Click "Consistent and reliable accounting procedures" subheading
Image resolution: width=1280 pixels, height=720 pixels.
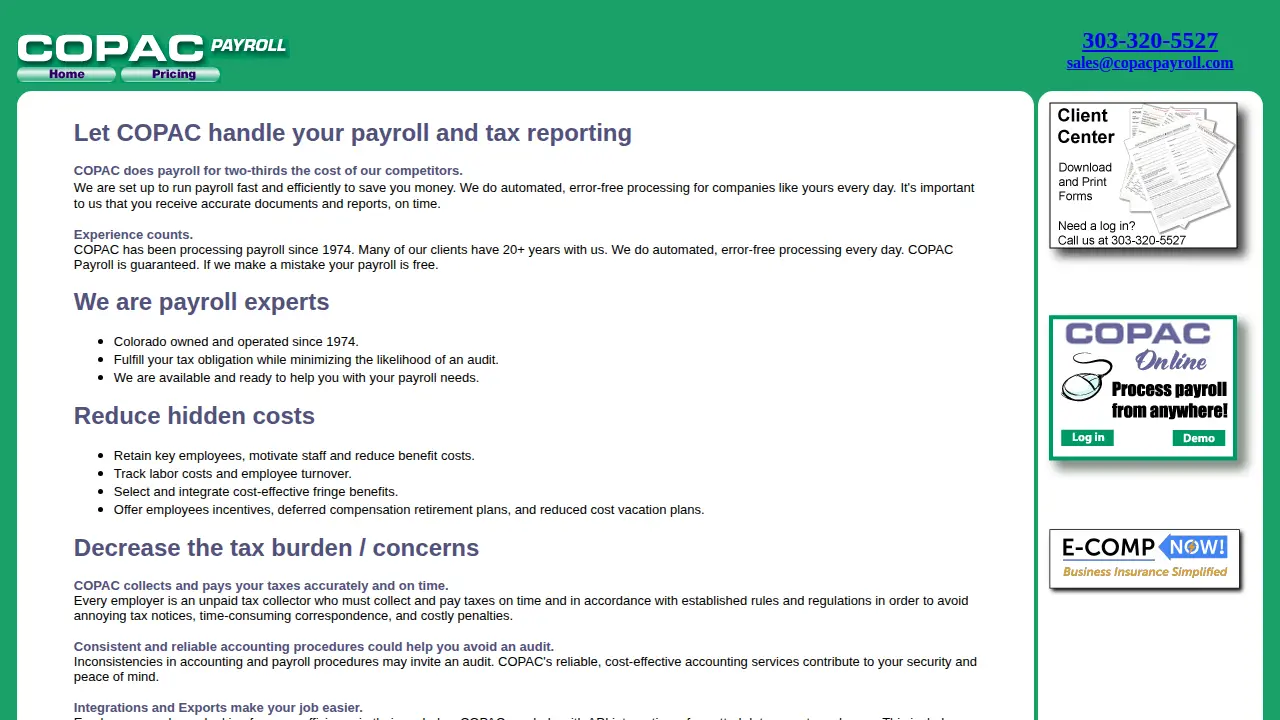coord(314,647)
